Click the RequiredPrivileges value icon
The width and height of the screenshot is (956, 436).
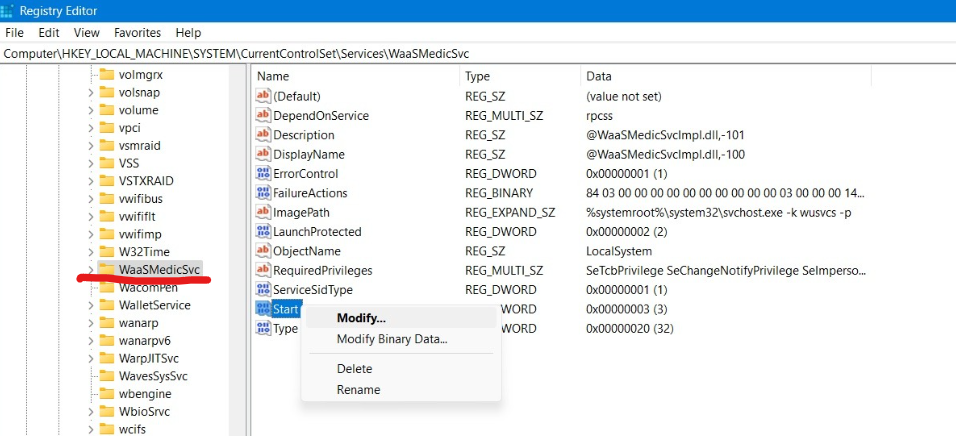pyautogui.click(x=263, y=270)
